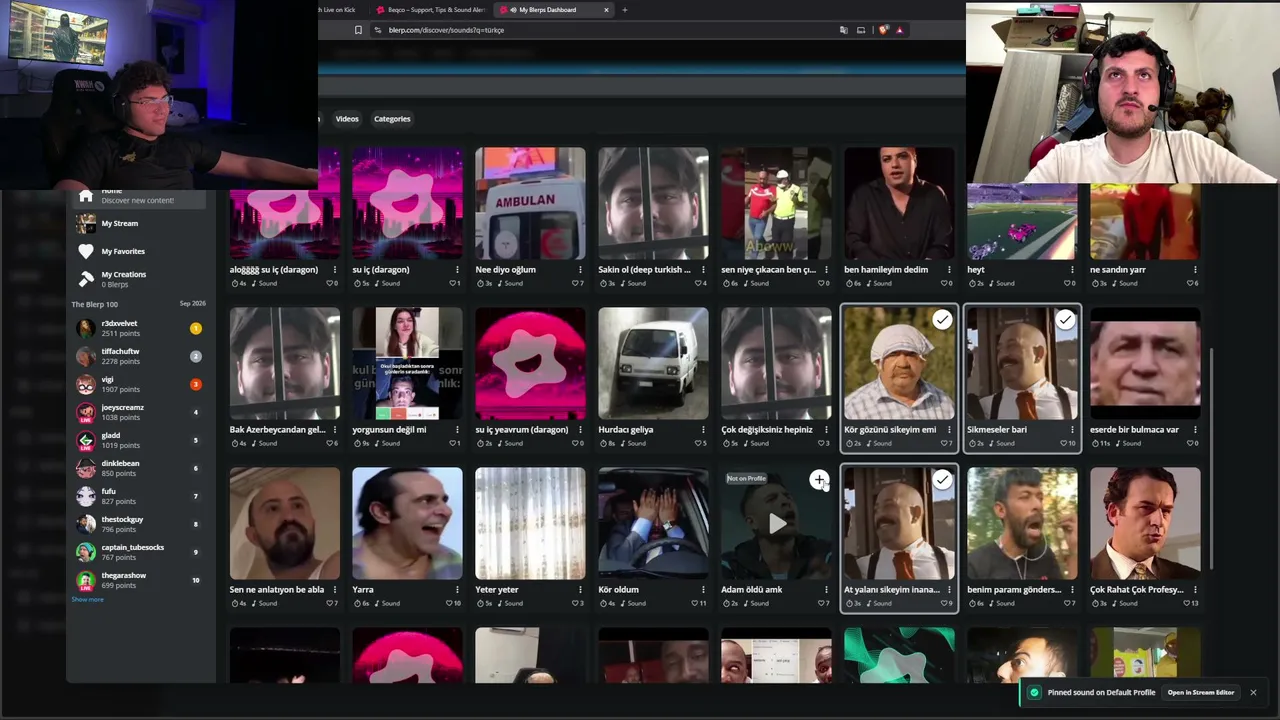Expand the 'Bak Azerbeycandan gel...' card menu

coord(334,429)
